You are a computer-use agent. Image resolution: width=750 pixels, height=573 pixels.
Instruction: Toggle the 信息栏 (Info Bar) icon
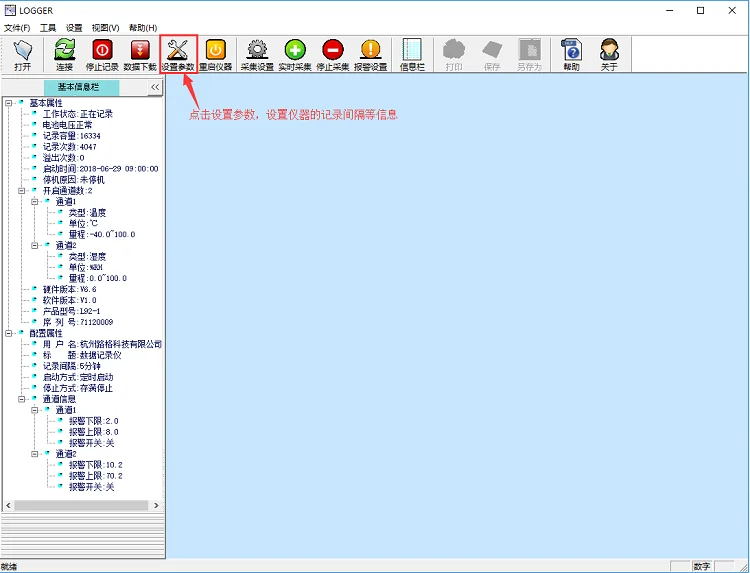pos(412,55)
